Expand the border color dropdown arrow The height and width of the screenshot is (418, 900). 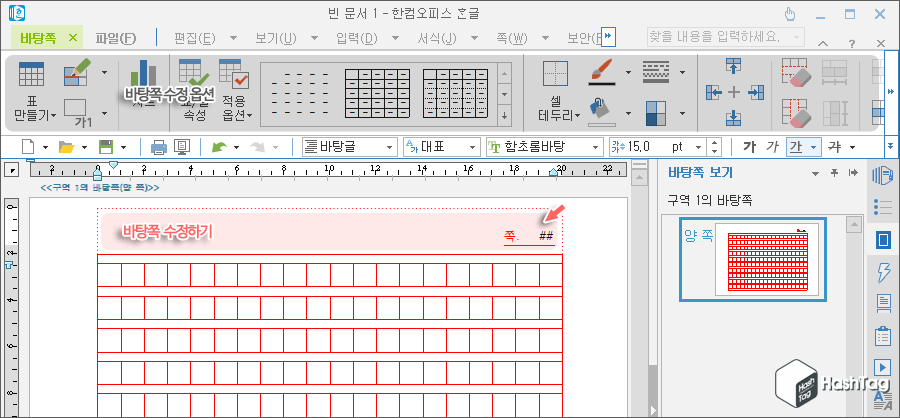coord(628,73)
